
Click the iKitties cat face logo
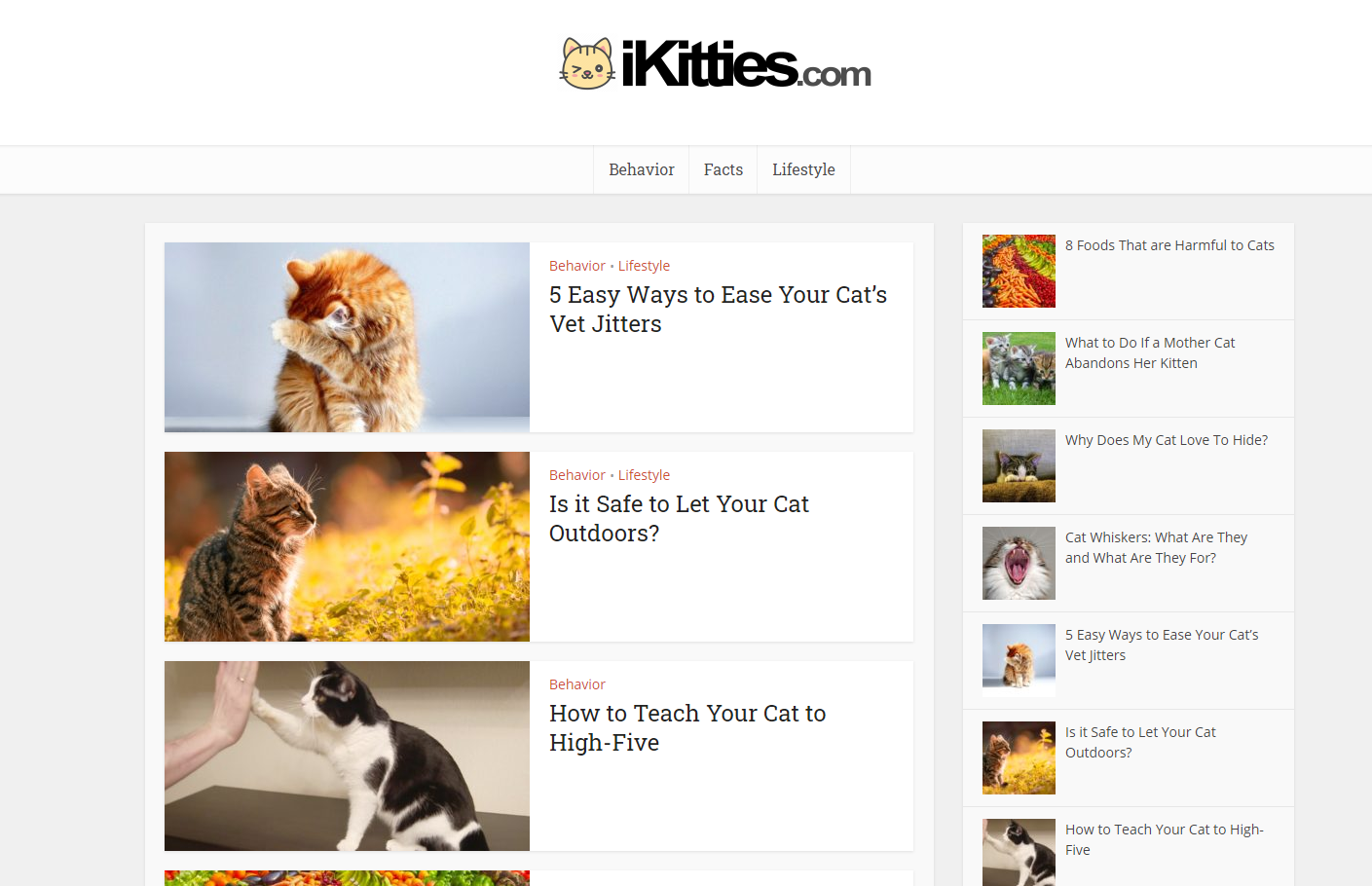point(587,64)
